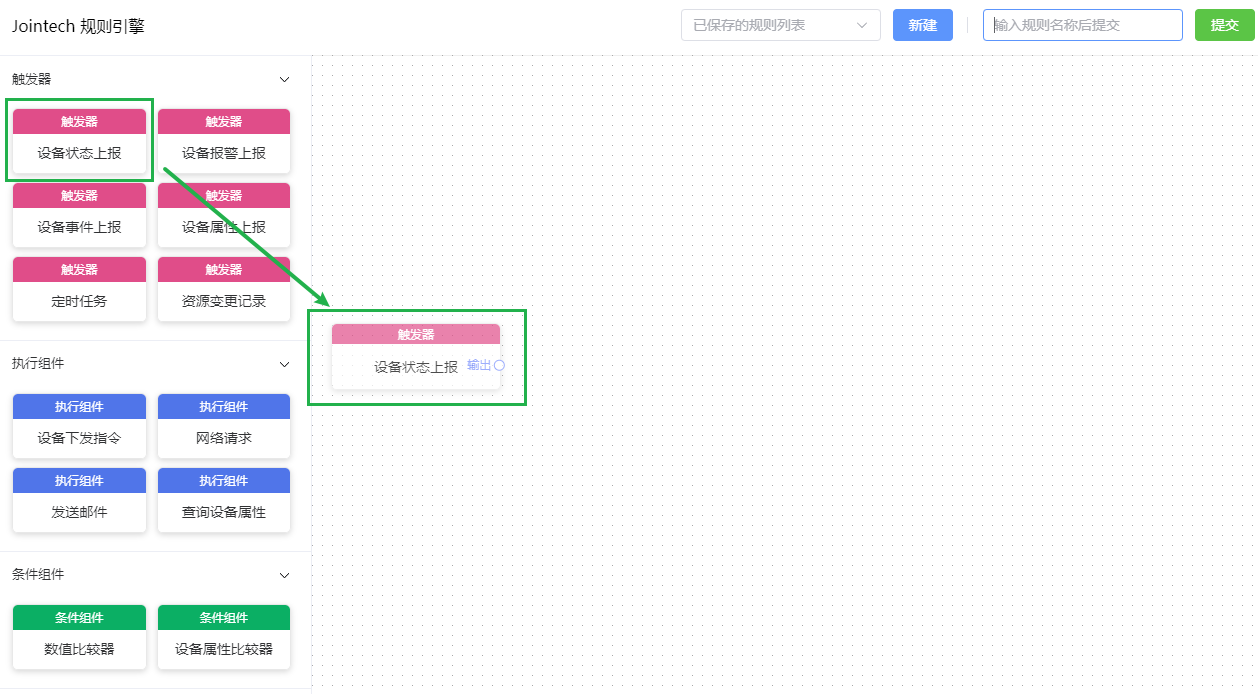Click the 输出 port circle on canvas node
Image resolution: width=1258 pixels, height=694 pixels.
click(499, 365)
